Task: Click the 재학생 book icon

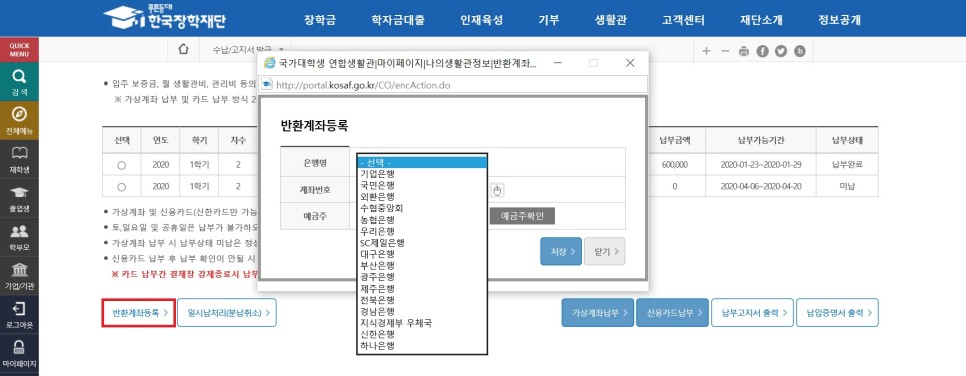Action: (19, 153)
